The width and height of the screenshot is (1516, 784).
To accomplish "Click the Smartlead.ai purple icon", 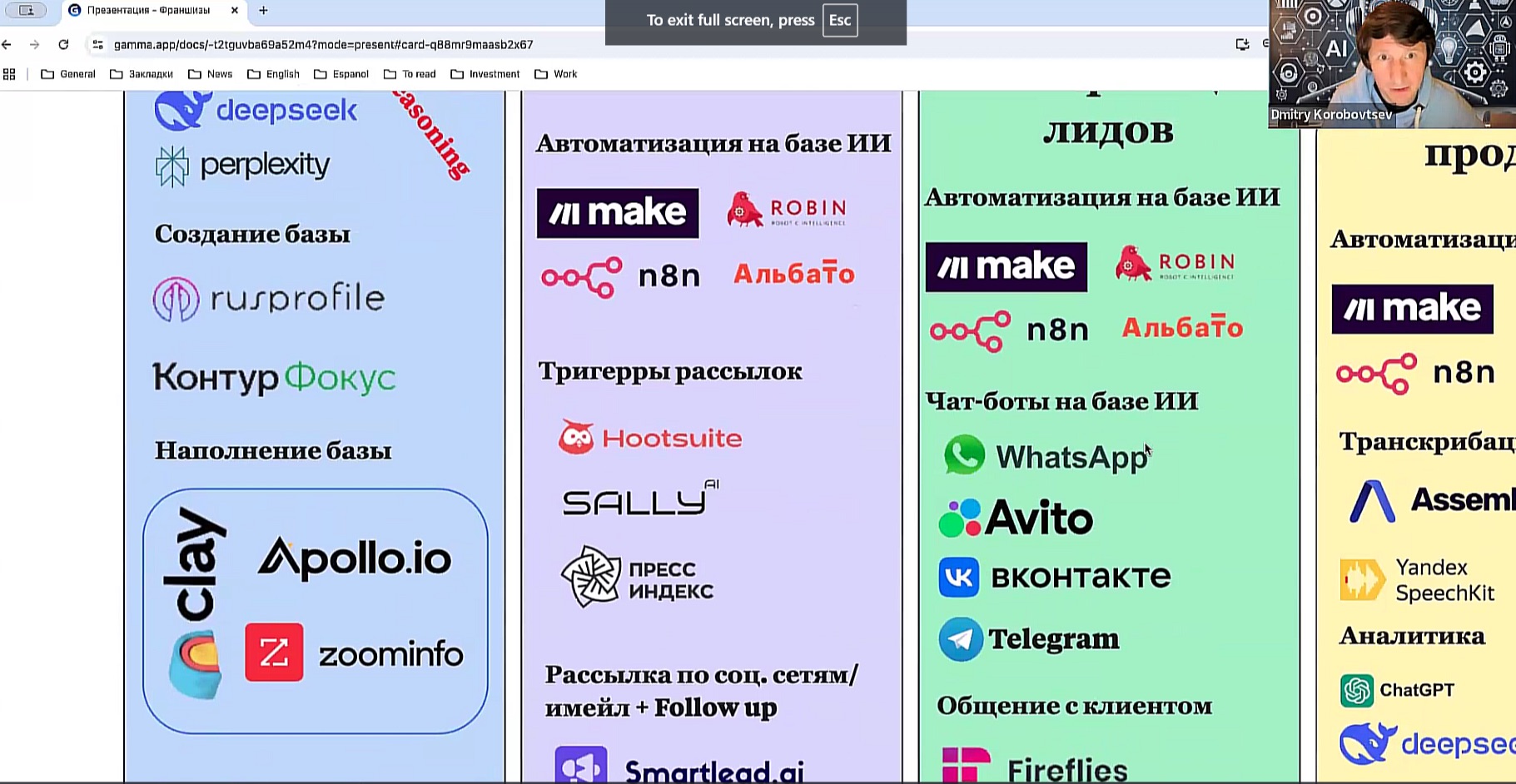I will click(581, 766).
